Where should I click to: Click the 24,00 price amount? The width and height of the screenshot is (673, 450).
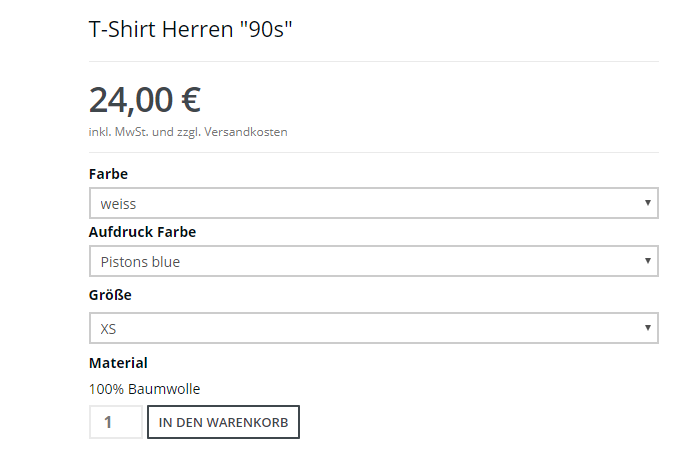130,100
